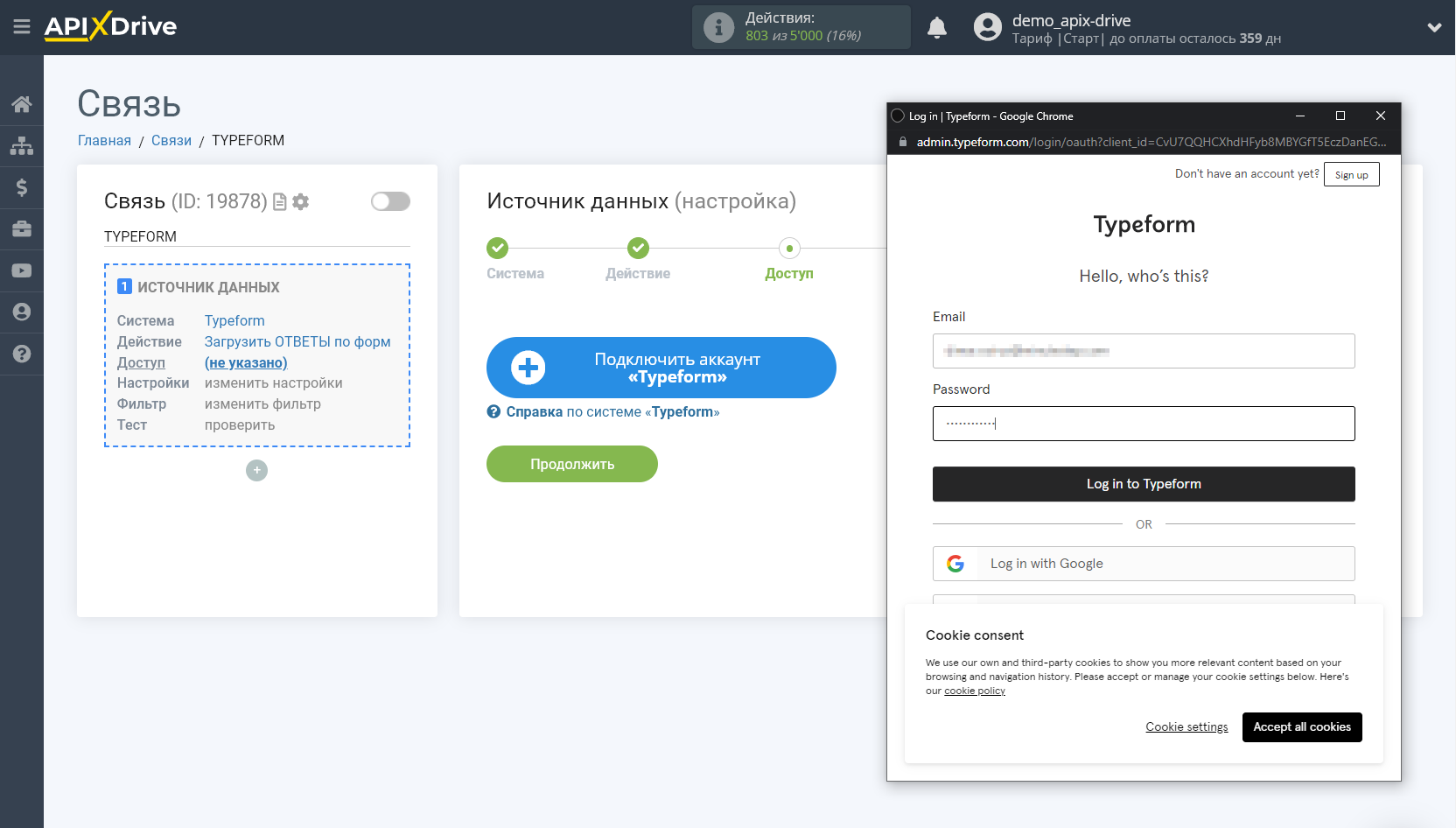
Task: Click the Действие step label
Action: pos(638,274)
